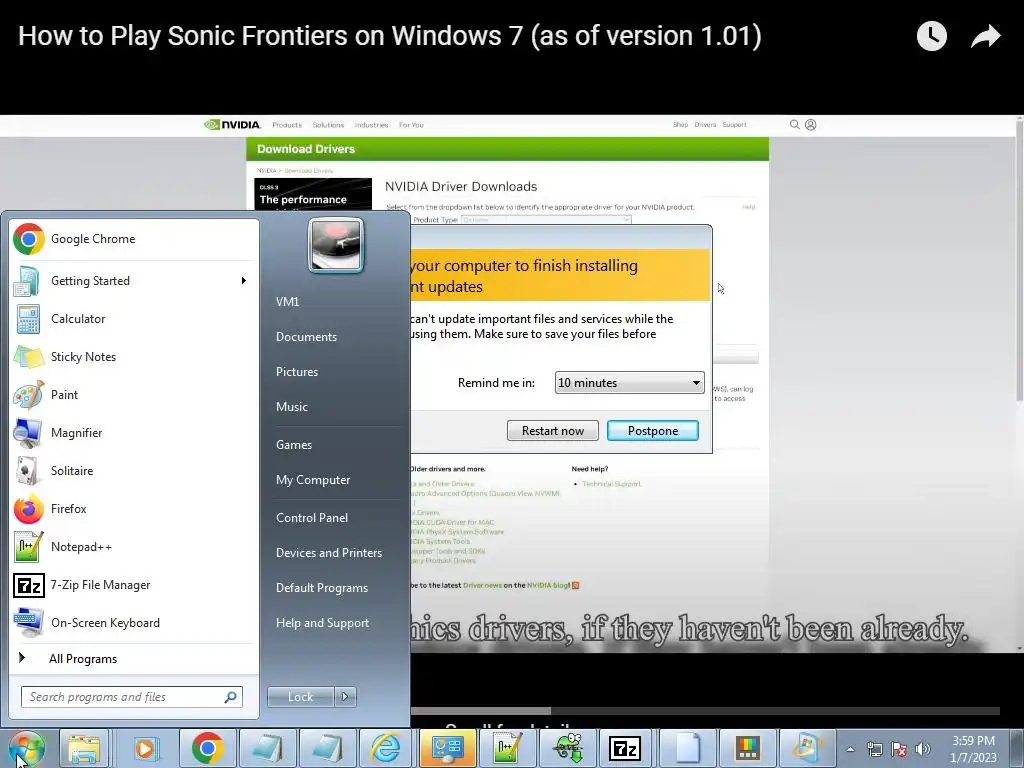Click the volume speaker tray icon
1024x768 pixels.
tap(922, 749)
